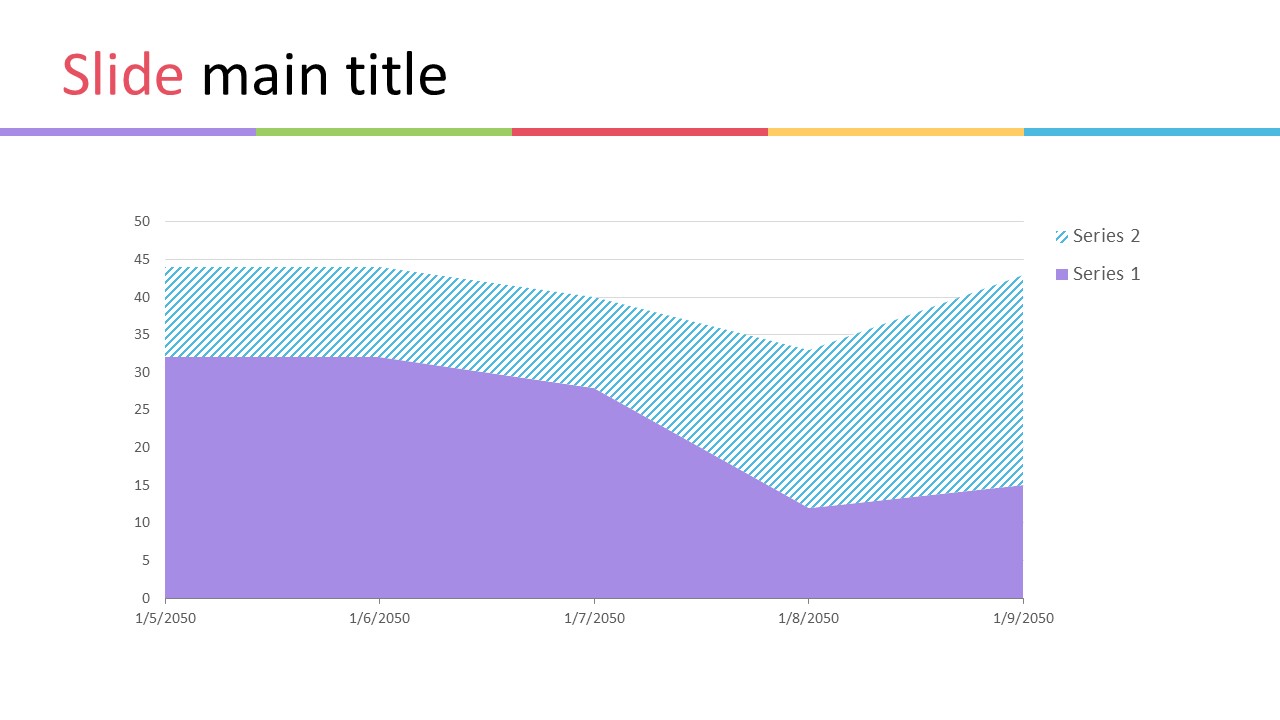Viewport: 1280px width, 720px height.
Task: Select the "Series 2" legend label
Action: (x=1106, y=236)
